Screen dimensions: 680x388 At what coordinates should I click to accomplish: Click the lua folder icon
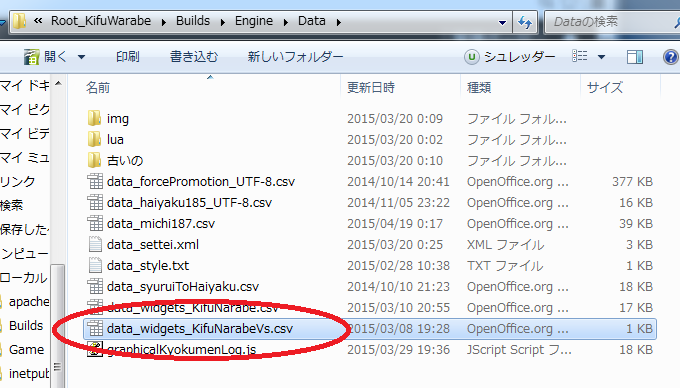click(x=94, y=139)
